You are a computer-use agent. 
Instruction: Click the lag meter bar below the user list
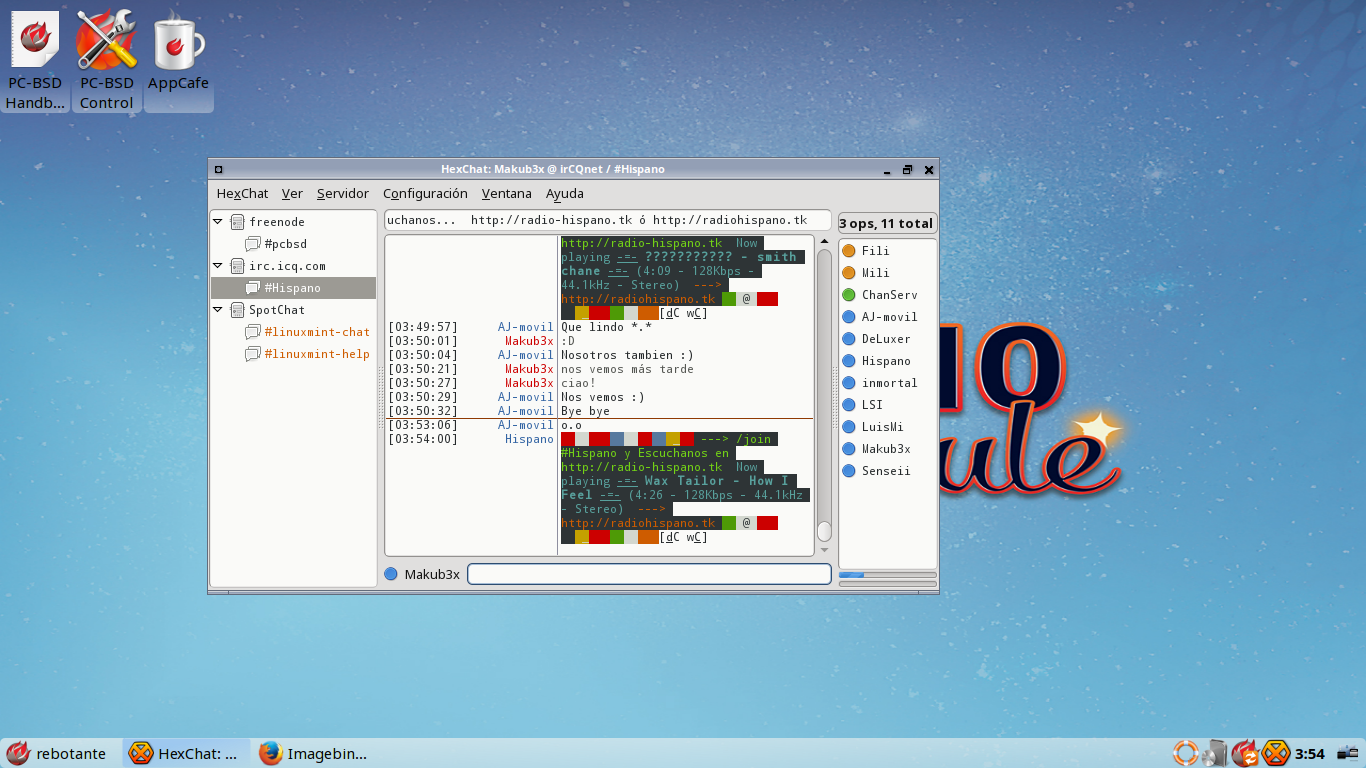tap(887, 575)
